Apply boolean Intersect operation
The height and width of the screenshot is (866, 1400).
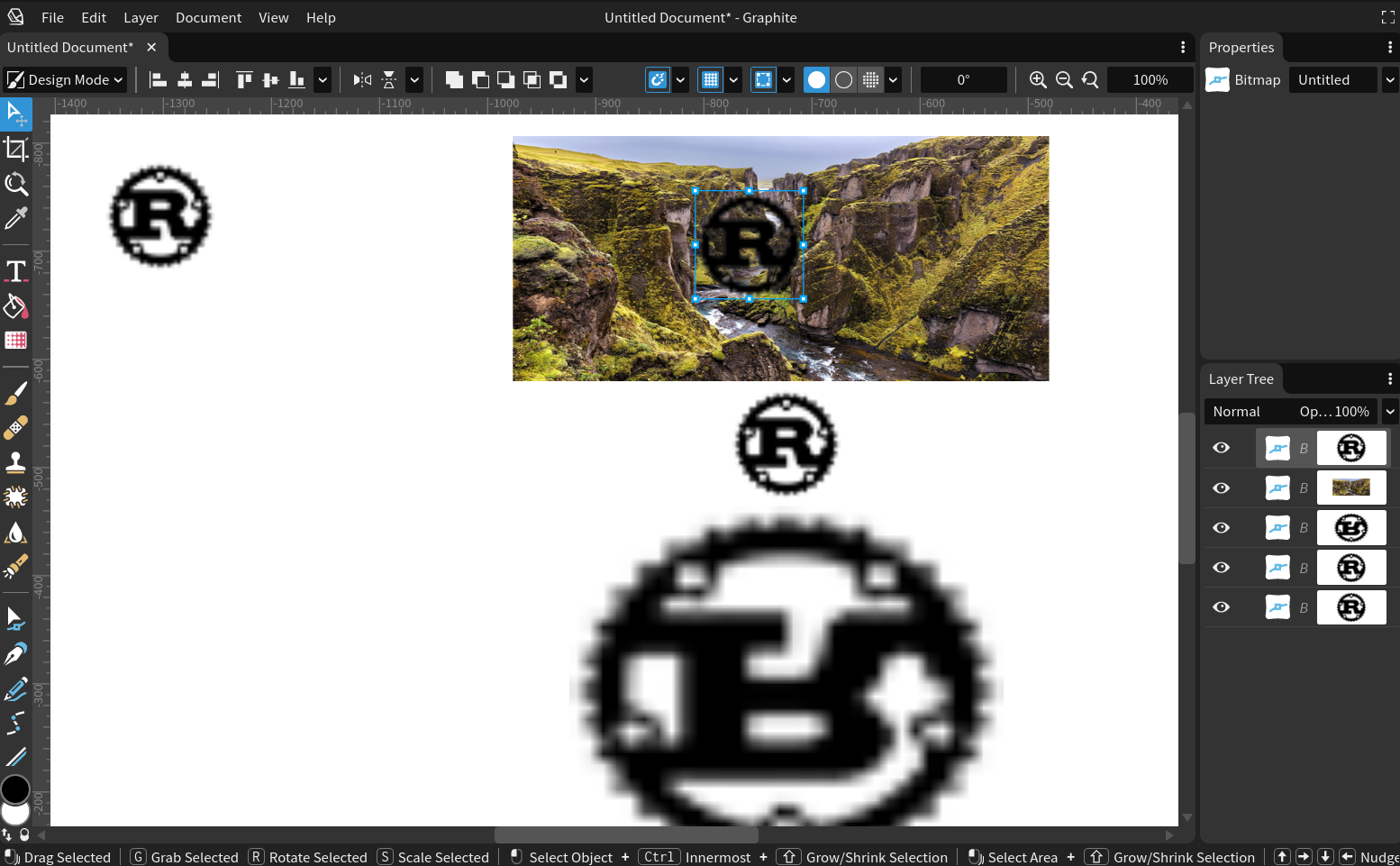[532, 80]
